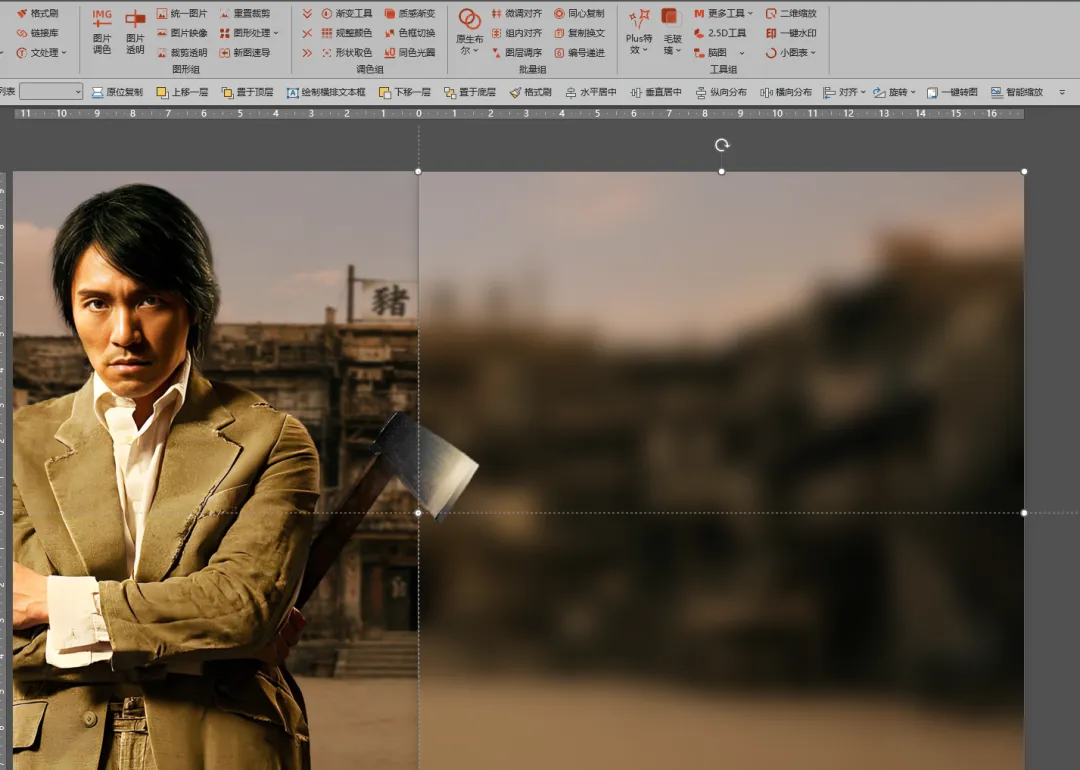This screenshot has width=1080, height=770.
Task: Click 下移一层
Action: (405, 92)
